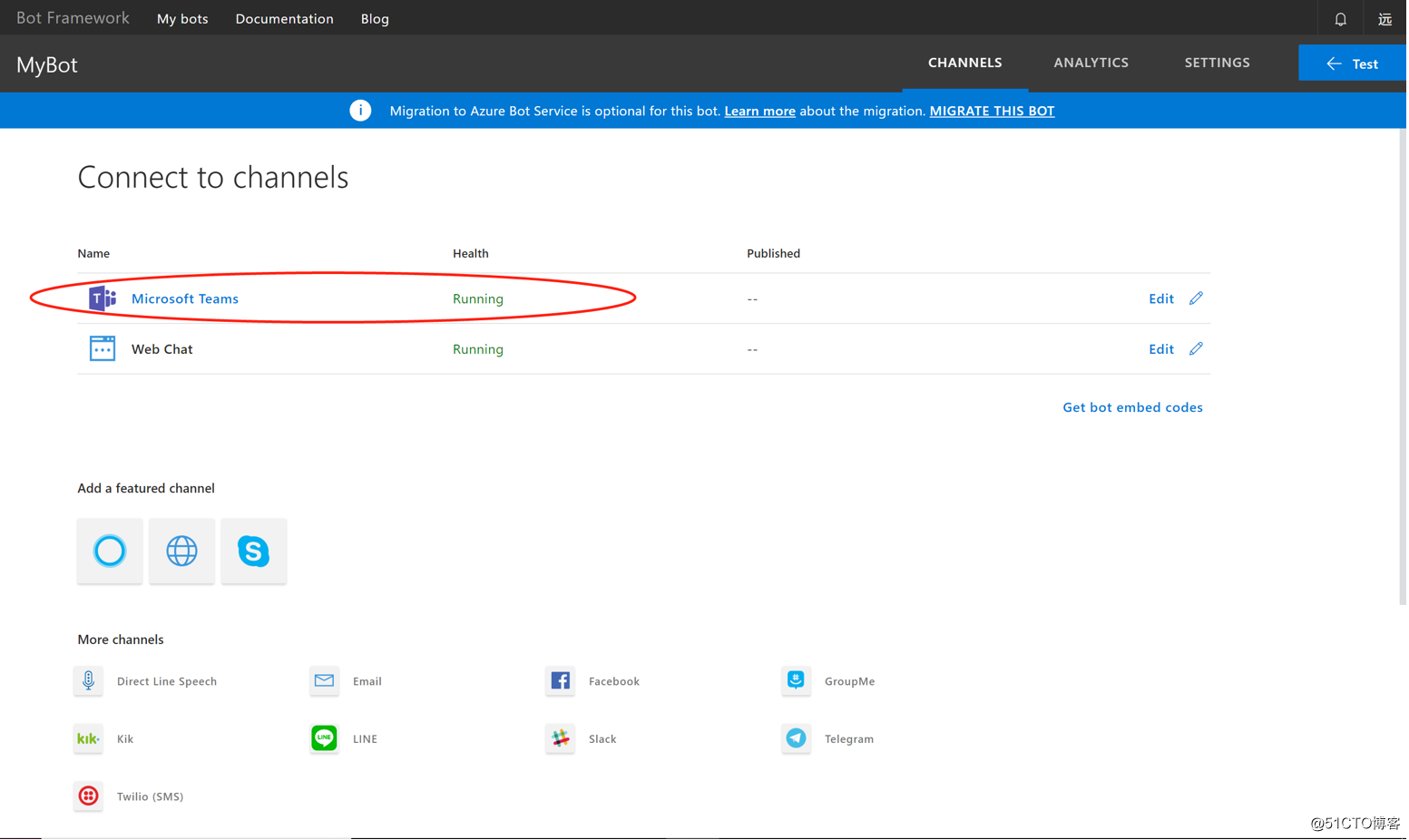The width and height of the screenshot is (1409, 840).
Task: Click the Facebook channel label
Action: (615, 682)
